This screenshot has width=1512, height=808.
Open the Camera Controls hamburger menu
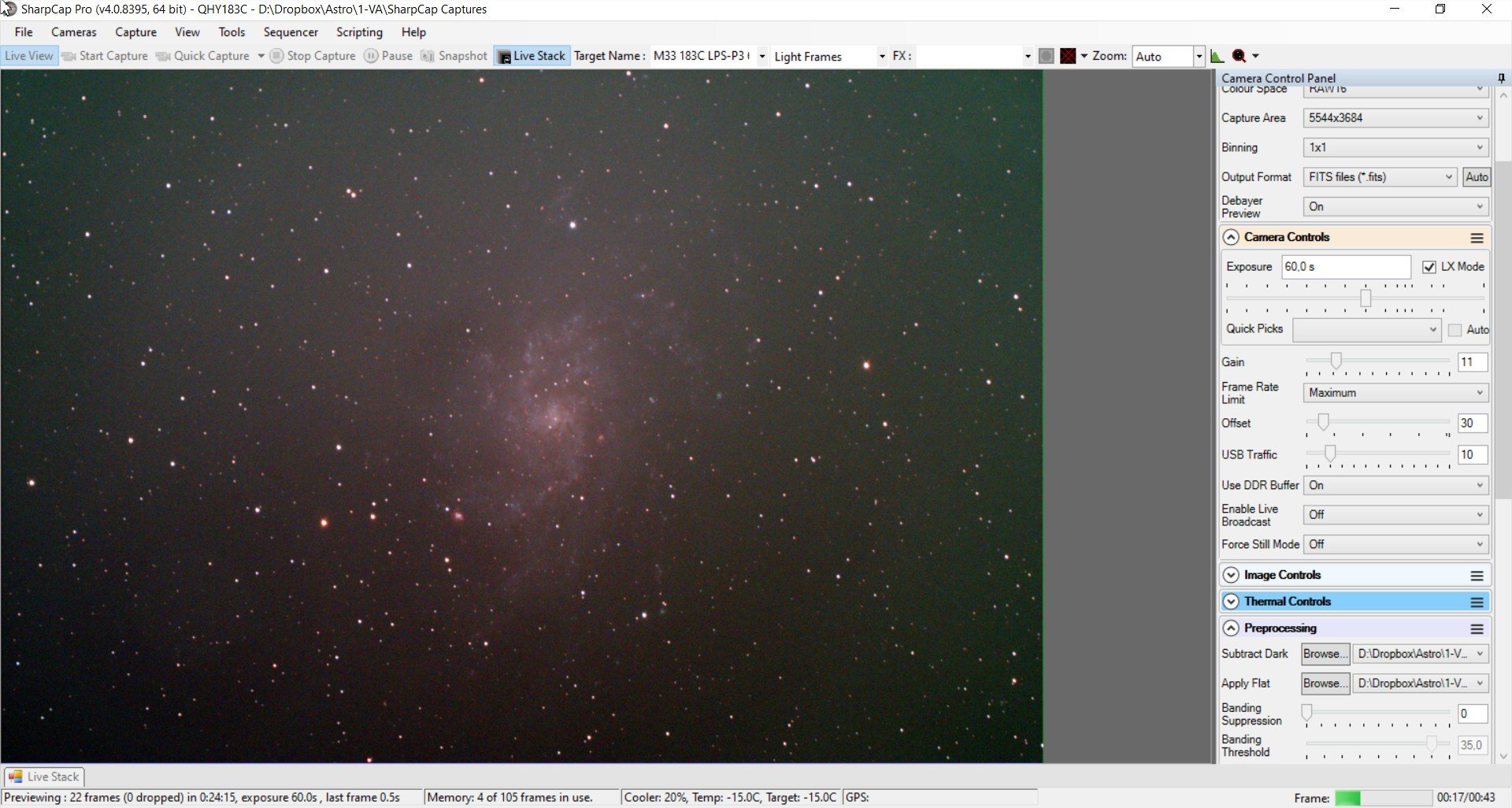point(1477,238)
